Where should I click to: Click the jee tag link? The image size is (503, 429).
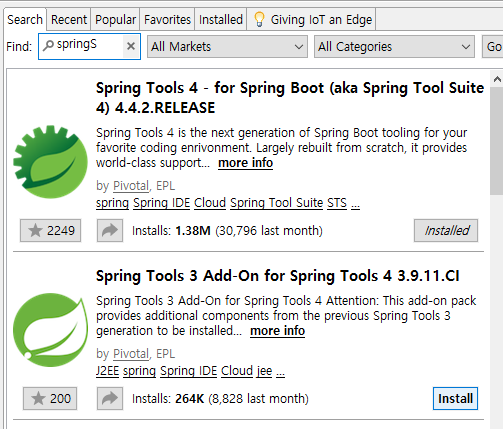264,371
